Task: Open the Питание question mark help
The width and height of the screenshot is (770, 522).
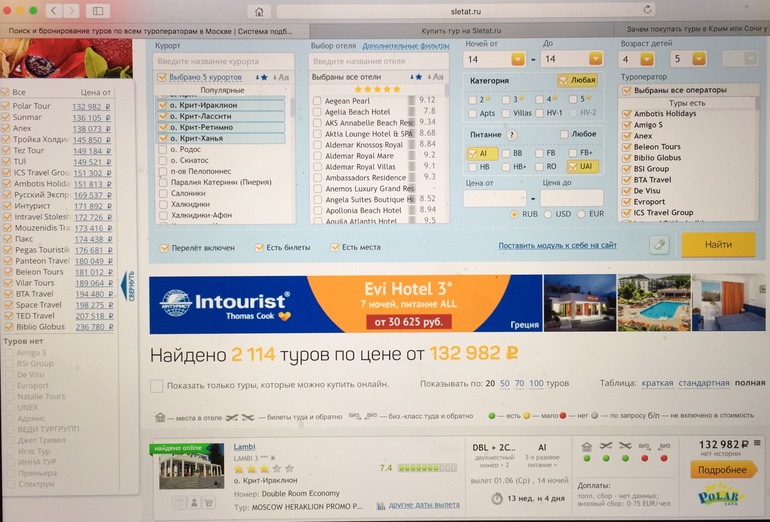Action: pos(511,135)
